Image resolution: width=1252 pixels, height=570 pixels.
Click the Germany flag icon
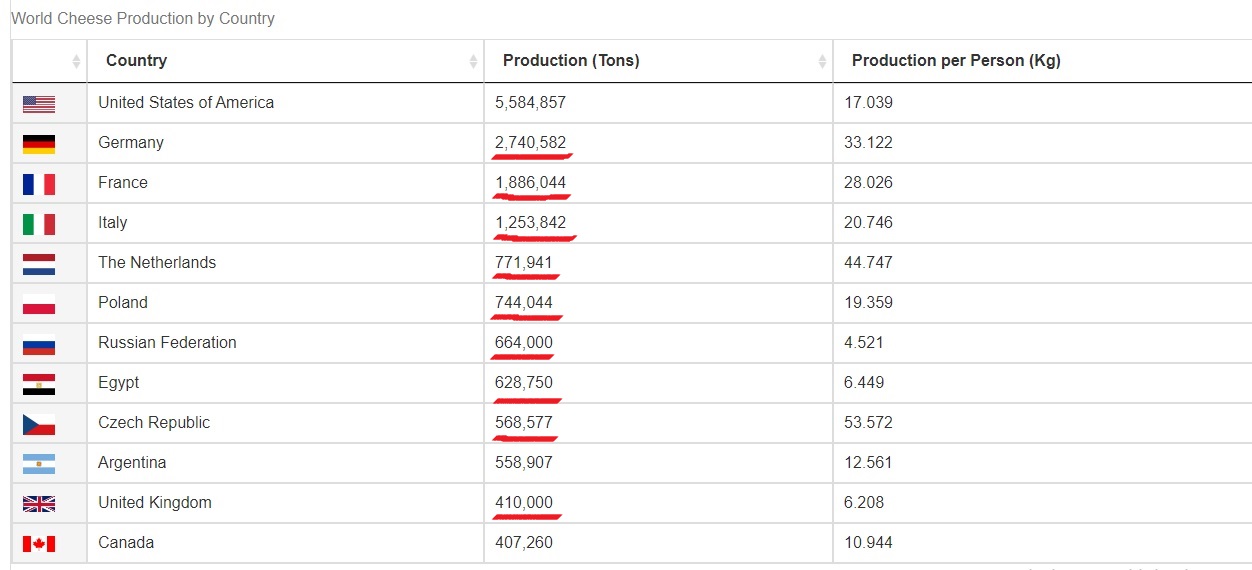click(x=39, y=144)
